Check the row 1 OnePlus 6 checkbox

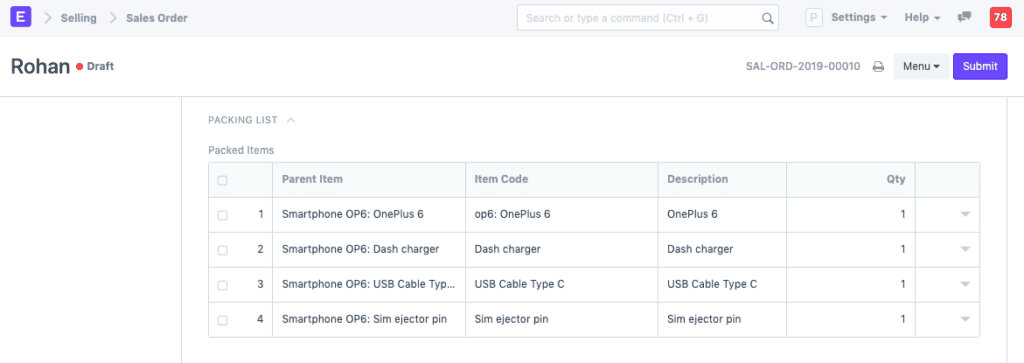tap(223, 215)
